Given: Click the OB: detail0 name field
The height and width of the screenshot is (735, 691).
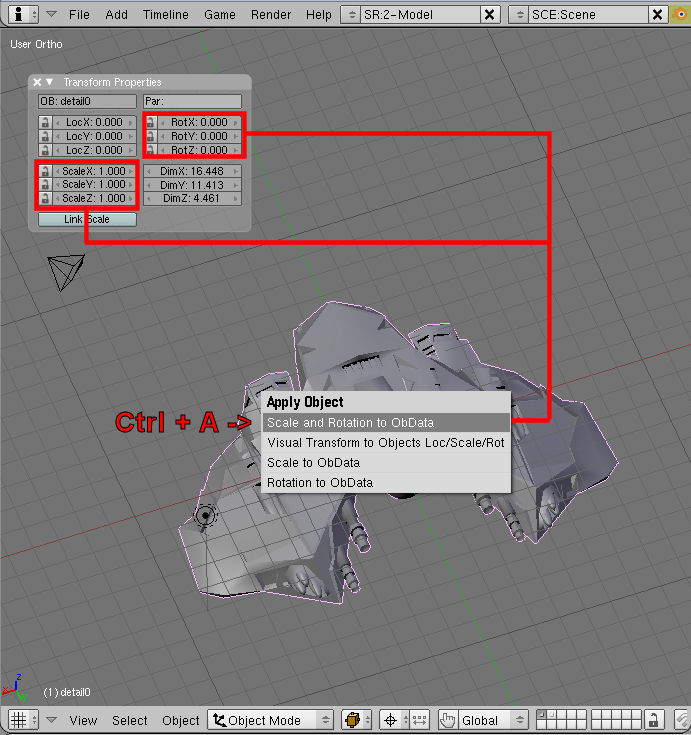Looking at the screenshot, I should pyautogui.click(x=87, y=101).
